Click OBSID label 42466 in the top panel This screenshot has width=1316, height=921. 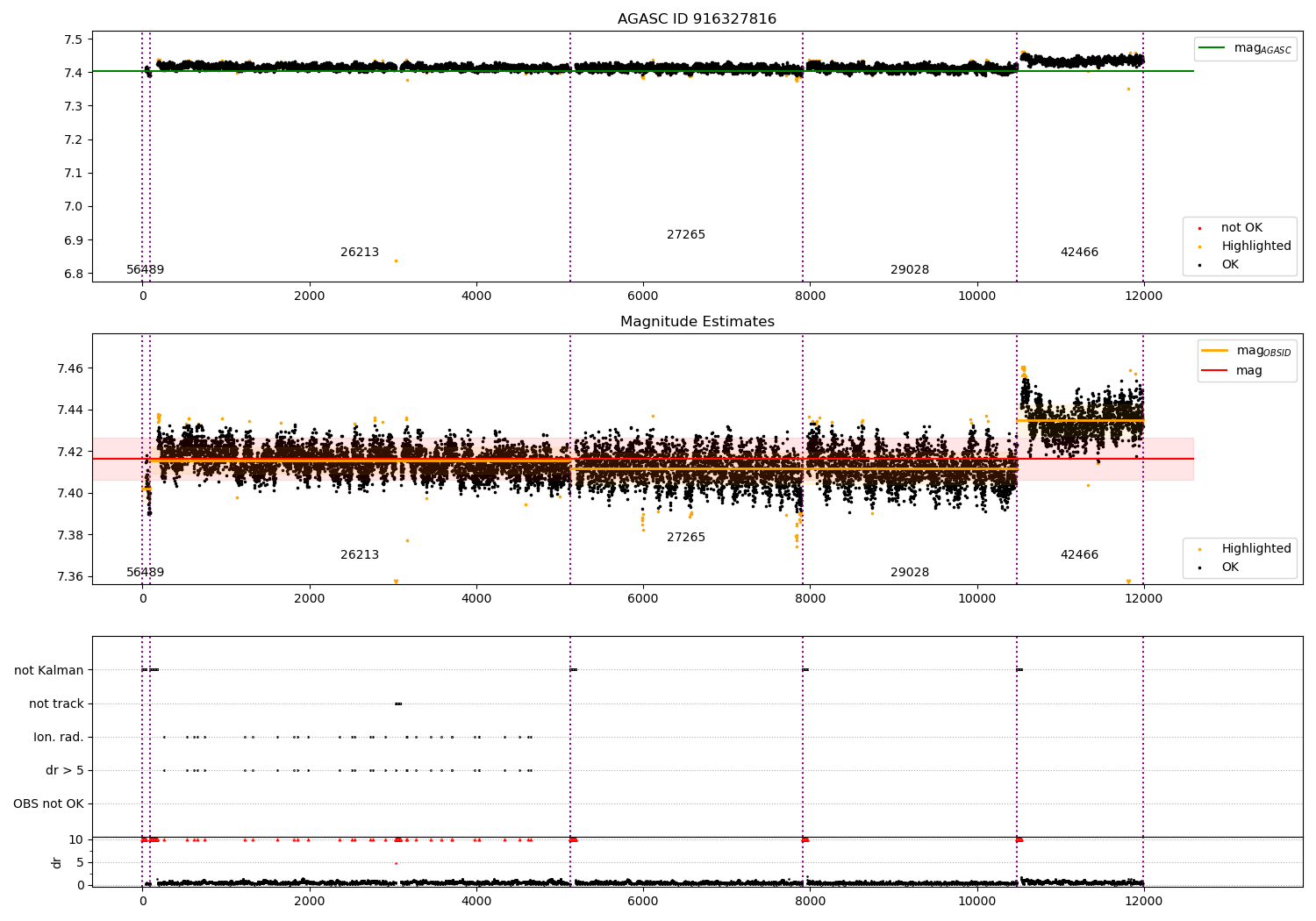1079,253
